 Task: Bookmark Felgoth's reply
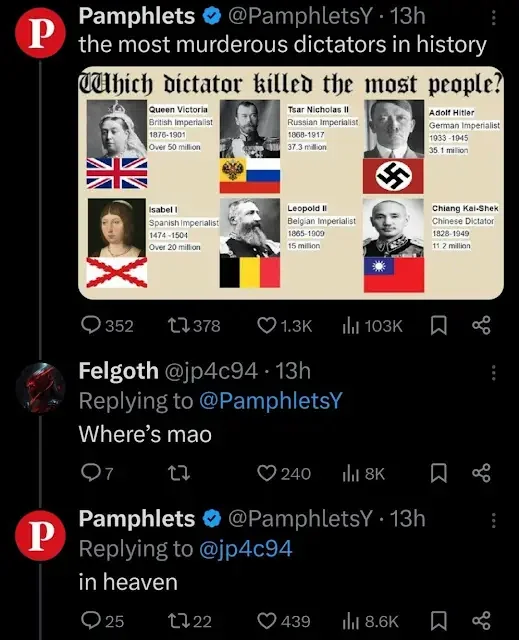(x=439, y=474)
